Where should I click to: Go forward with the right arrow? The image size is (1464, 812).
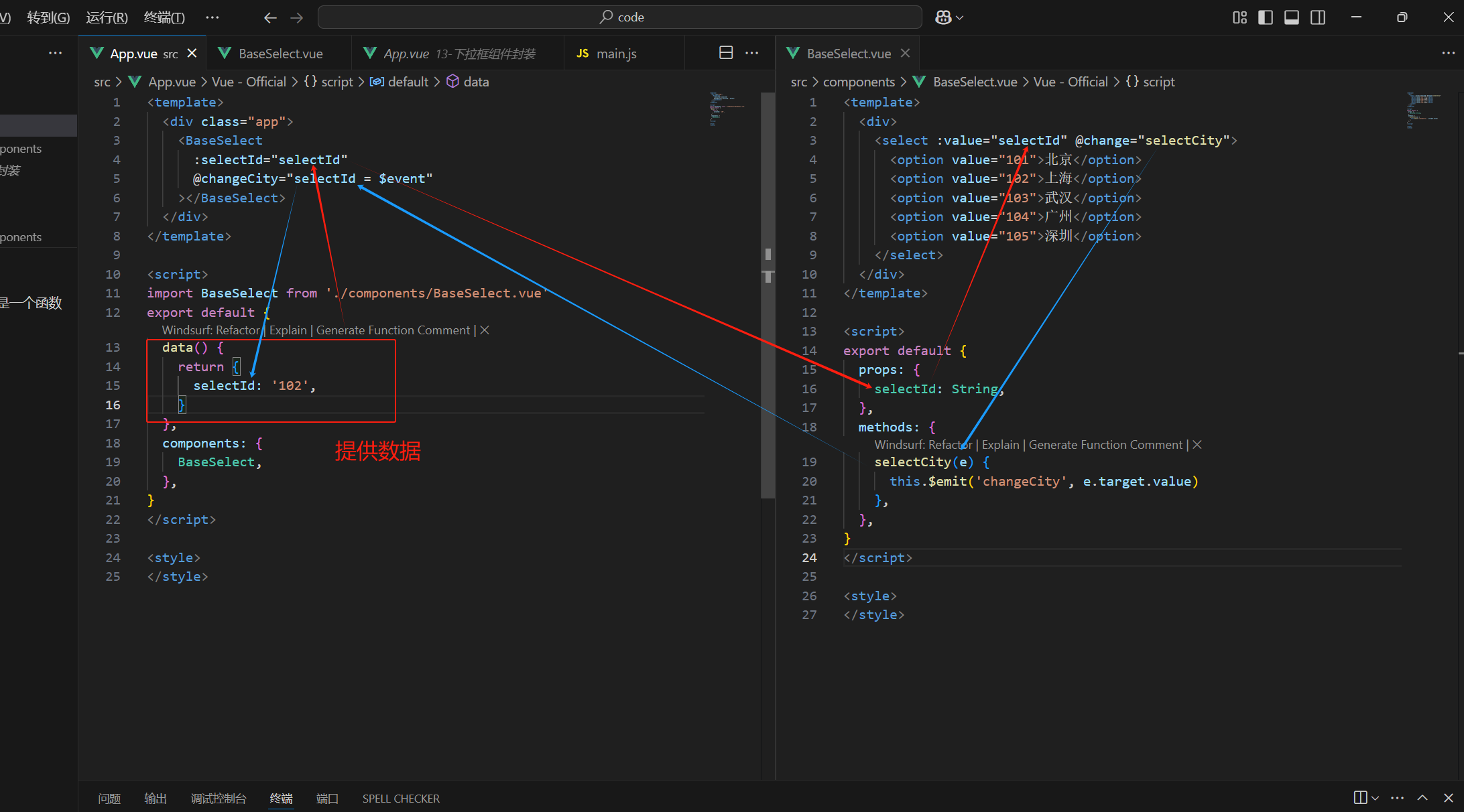tap(296, 17)
